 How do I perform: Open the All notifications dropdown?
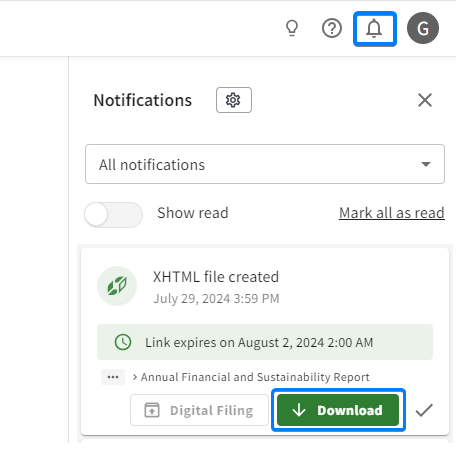pyautogui.click(x=265, y=164)
